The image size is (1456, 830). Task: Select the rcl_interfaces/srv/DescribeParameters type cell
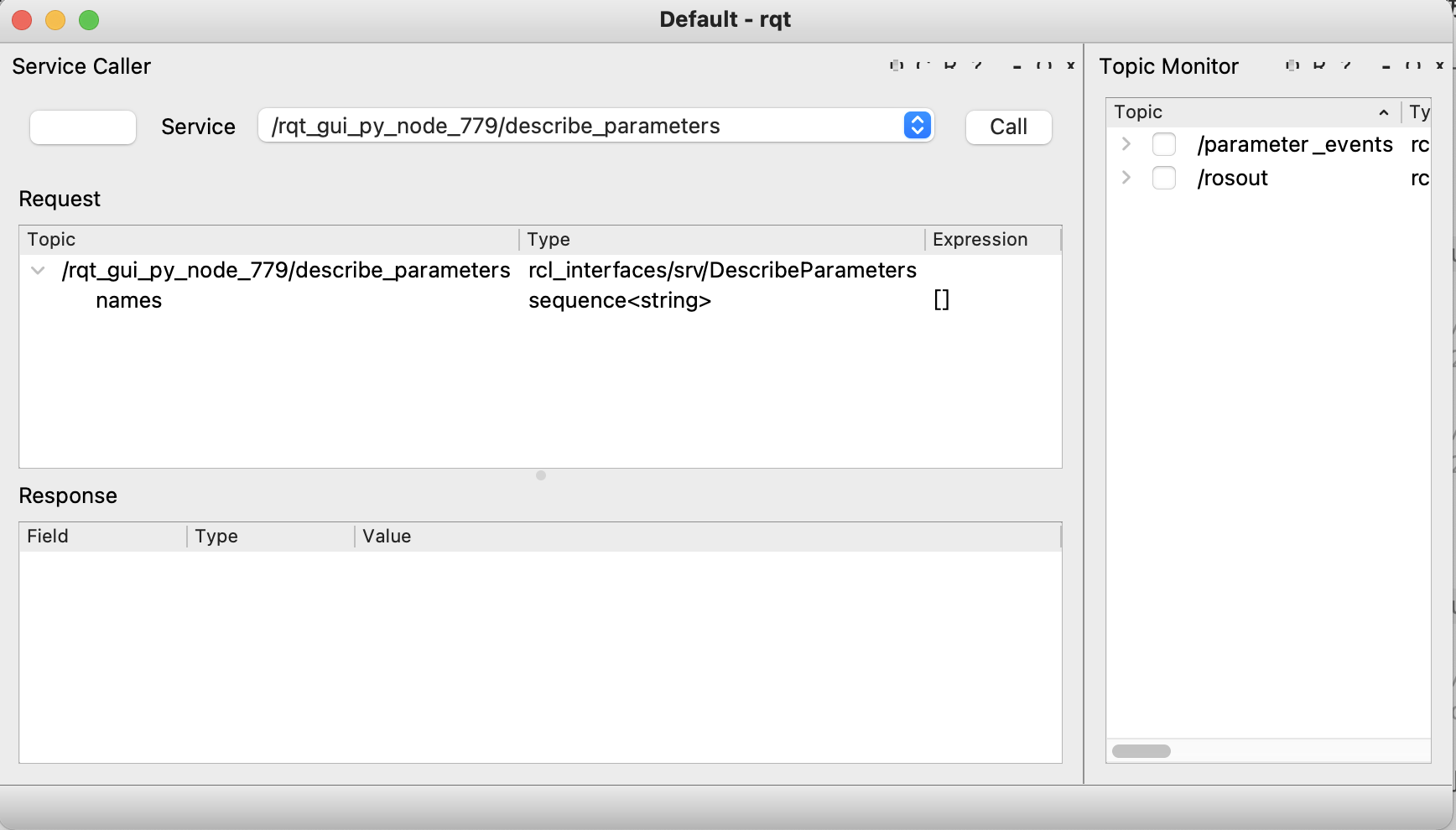tap(722, 270)
